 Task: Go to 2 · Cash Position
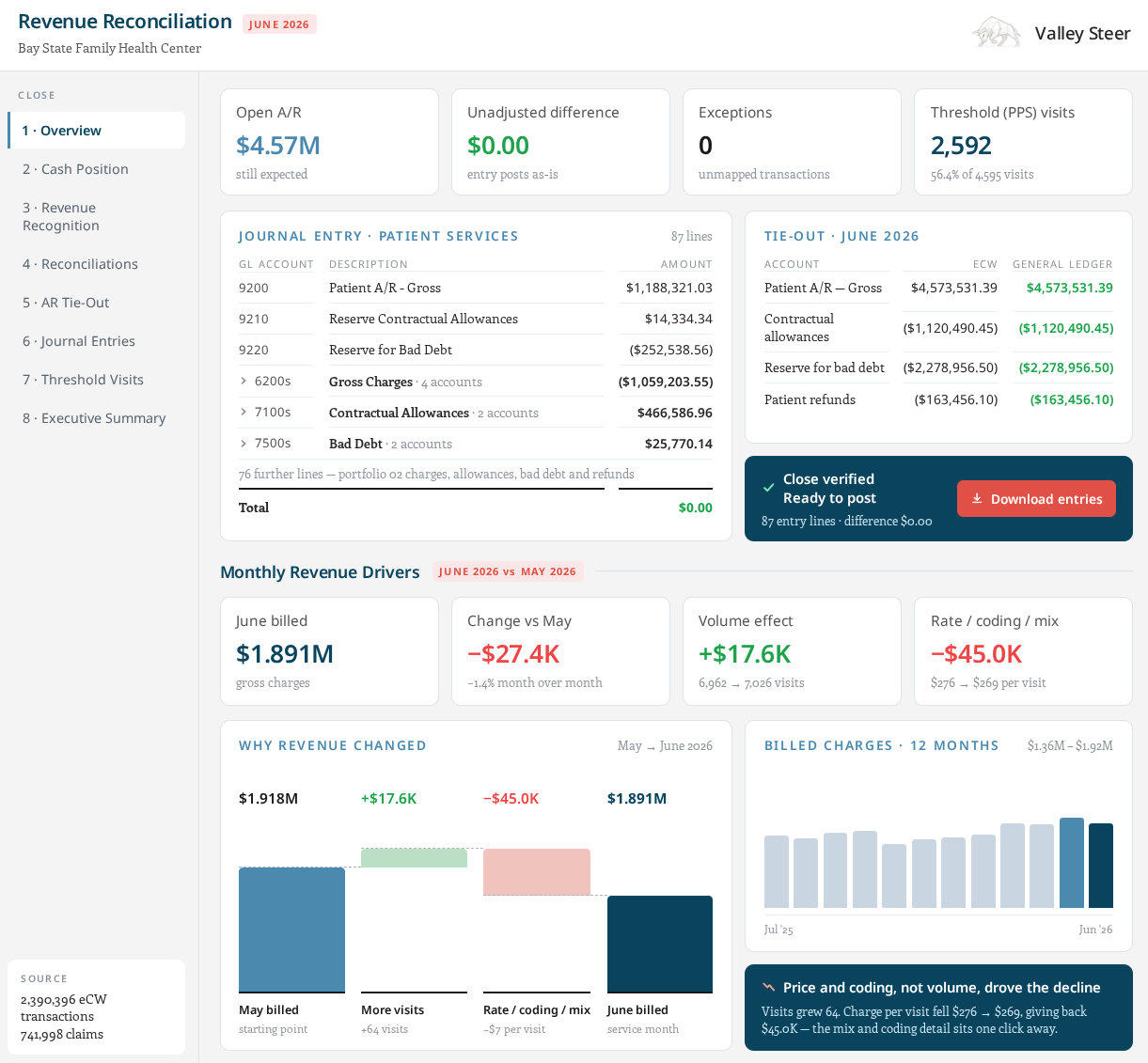coord(96,169)
